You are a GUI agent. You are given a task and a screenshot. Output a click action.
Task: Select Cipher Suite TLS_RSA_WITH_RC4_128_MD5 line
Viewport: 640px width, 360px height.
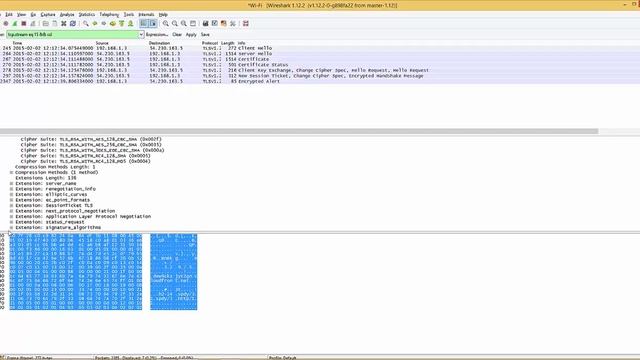pos(86,161)
